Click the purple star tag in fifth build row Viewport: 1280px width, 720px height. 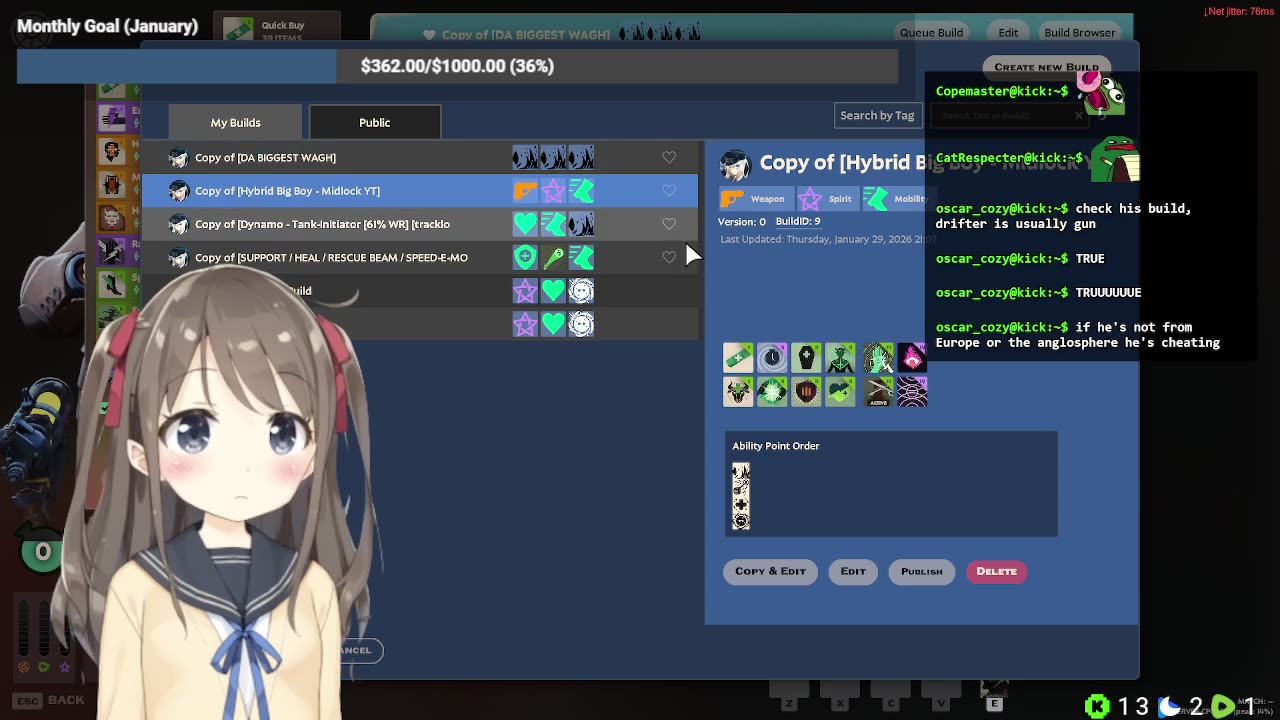525,291
